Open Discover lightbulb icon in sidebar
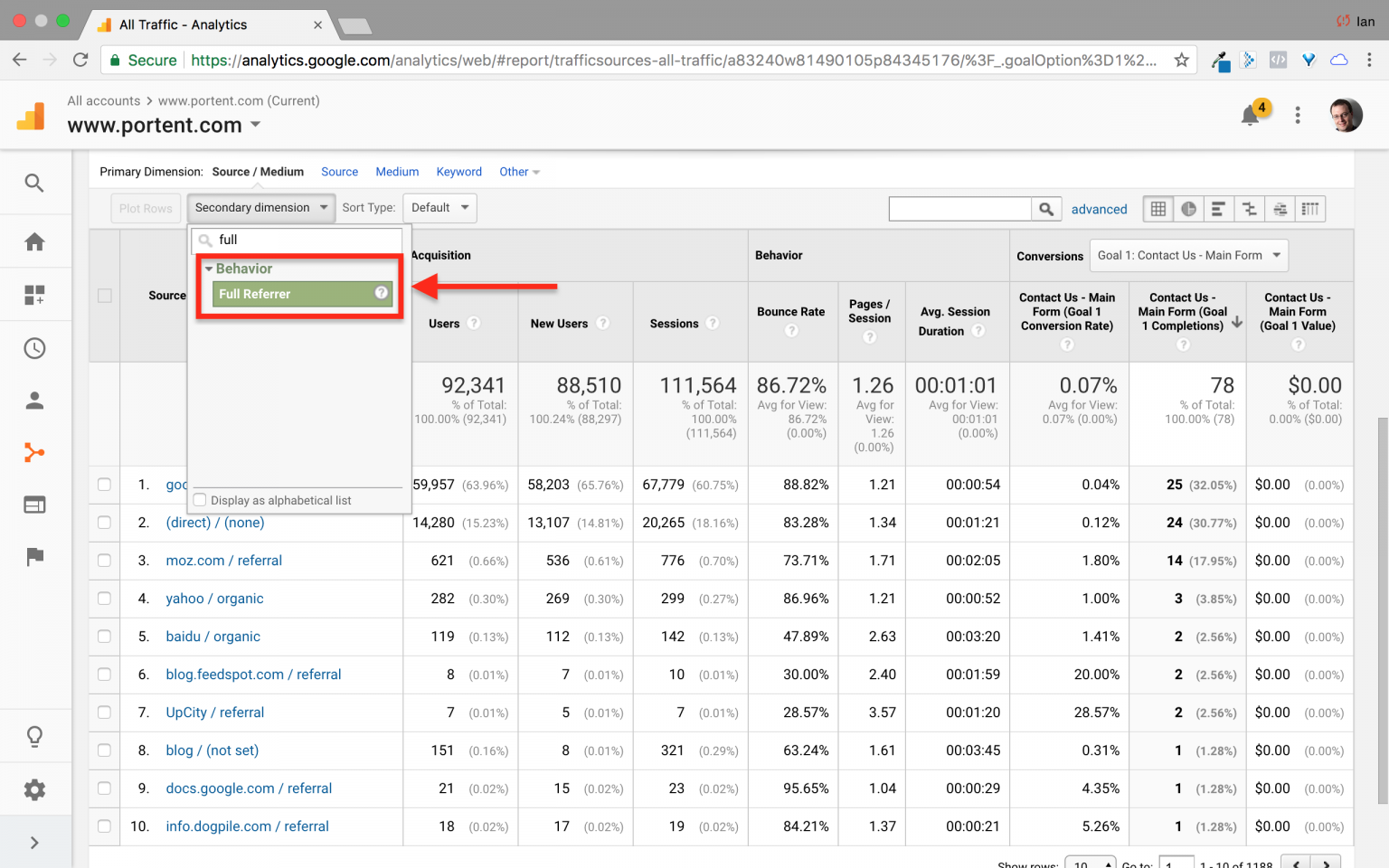Screen dimensions: 1389x868 tap(34, 737)
